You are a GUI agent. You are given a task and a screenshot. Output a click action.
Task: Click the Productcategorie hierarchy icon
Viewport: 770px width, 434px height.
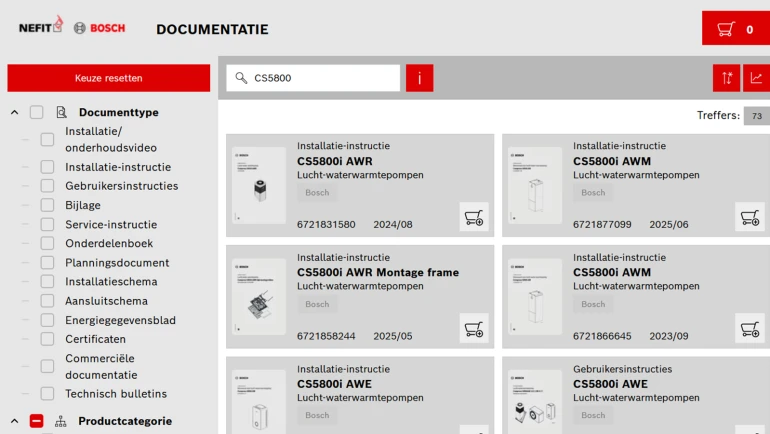(x=60, y=421)
